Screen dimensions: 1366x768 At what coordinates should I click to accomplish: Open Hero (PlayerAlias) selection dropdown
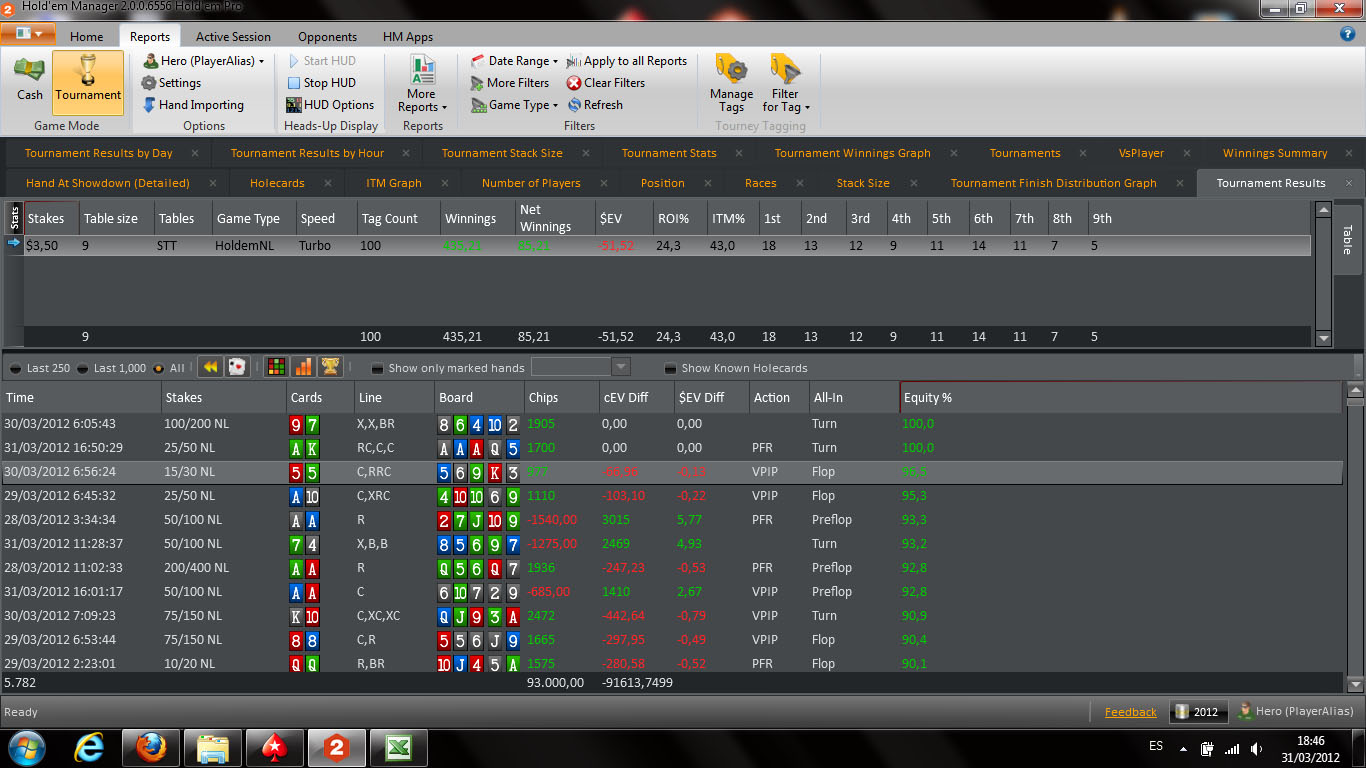point(204,61)
